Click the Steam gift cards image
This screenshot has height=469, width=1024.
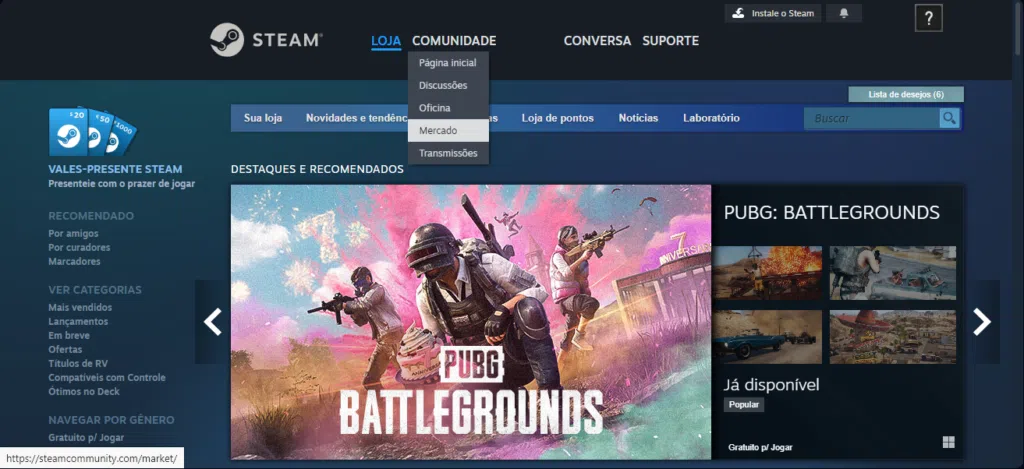tap(92, 131)
